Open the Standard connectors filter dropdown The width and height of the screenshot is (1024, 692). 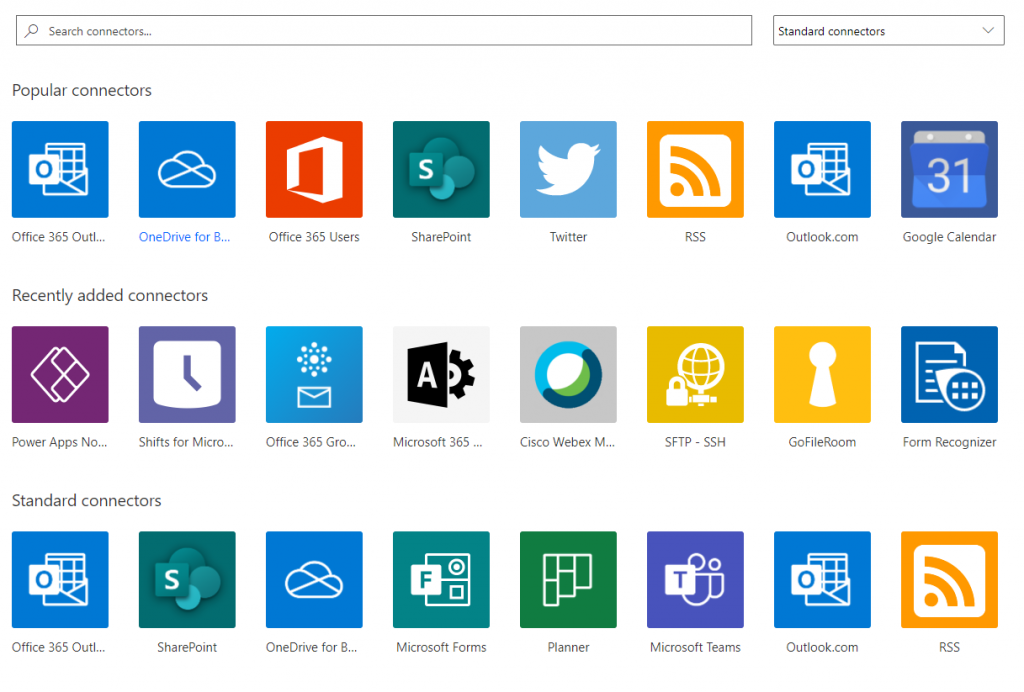[x=889, y=31]
